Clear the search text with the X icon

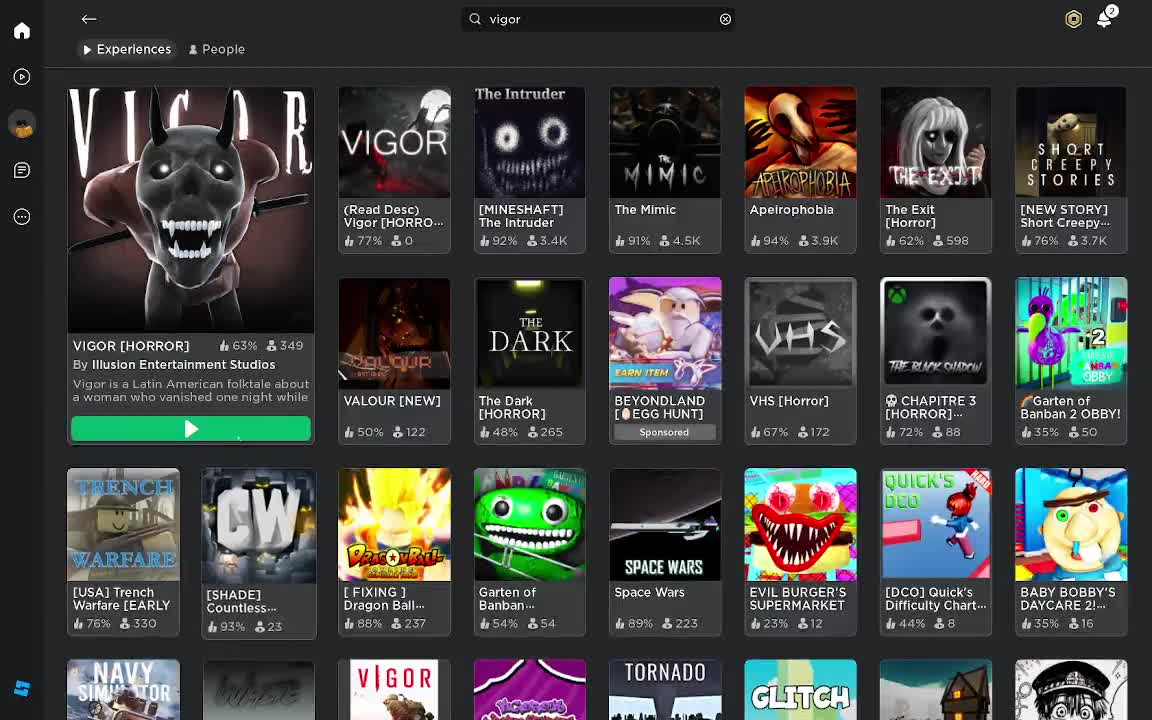(x=725, y=19)
